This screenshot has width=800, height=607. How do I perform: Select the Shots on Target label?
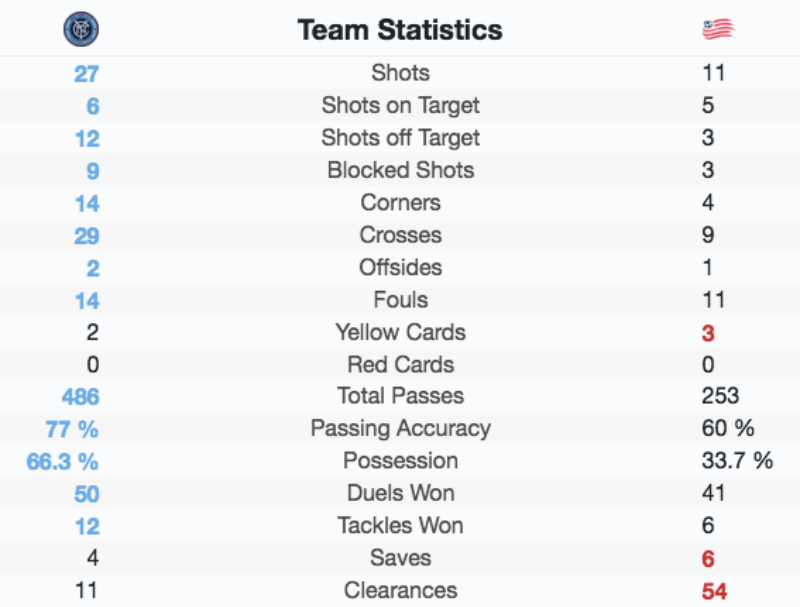(401, 106)
